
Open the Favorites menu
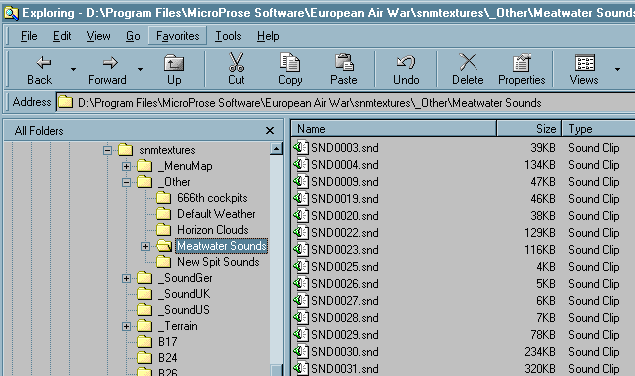(177, 36)
